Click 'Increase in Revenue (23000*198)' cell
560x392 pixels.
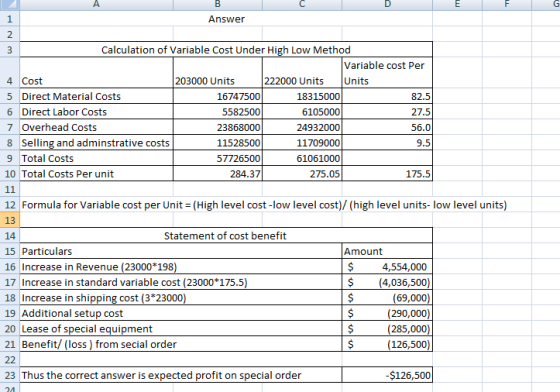181,267
